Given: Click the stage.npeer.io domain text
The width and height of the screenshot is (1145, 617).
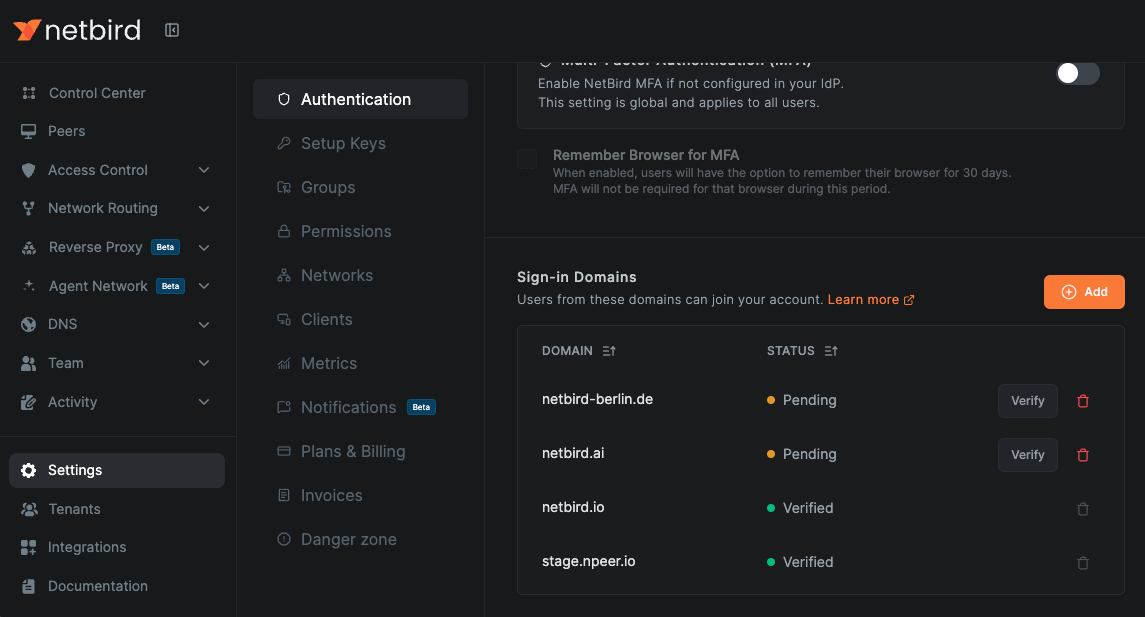Looking at the screenshot, I should pyautogui.click(x=589, y=562).
